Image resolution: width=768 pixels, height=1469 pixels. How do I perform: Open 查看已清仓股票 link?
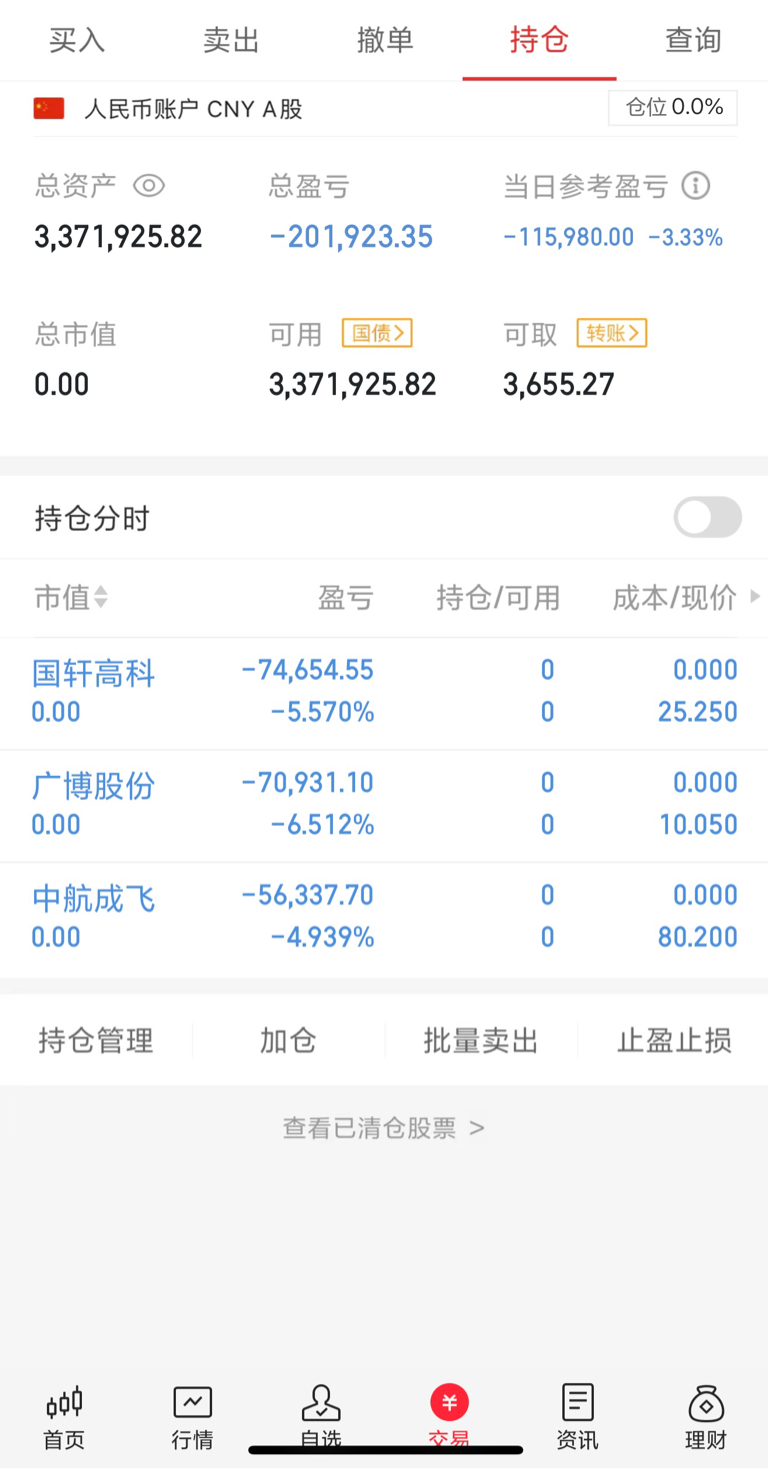pyautogui.click(x=384, y=1128)
